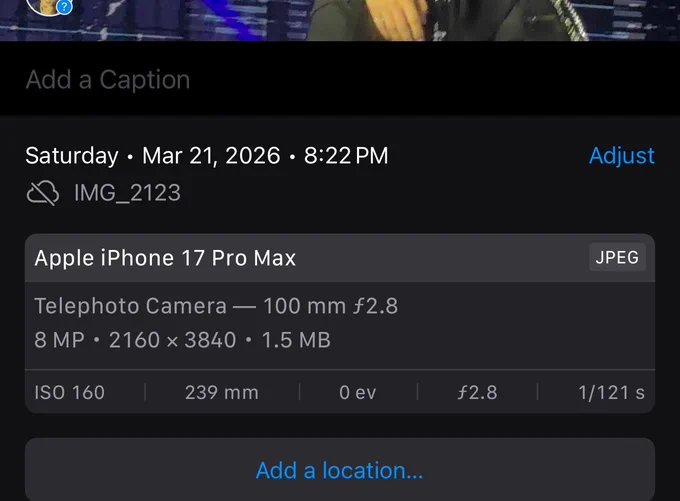
Task: Tap the 1/121 s shutter speed
Action: [611, 393]
